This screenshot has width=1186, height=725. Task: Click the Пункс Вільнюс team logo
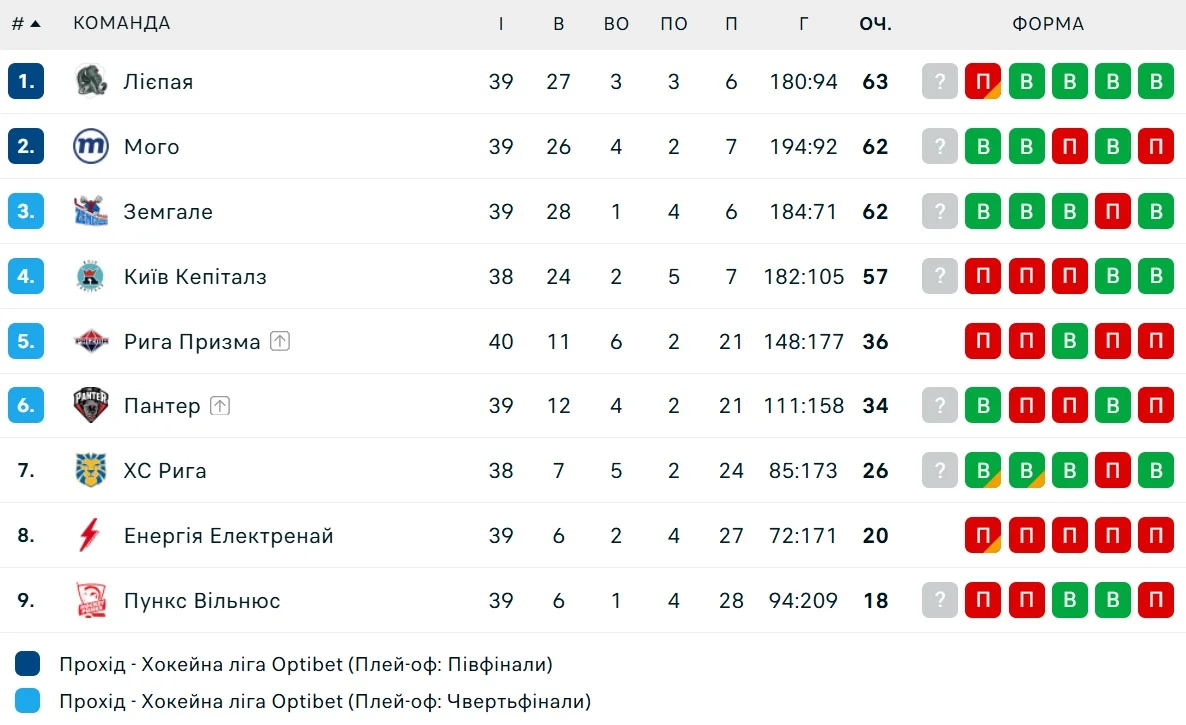(x=91, y=600)
